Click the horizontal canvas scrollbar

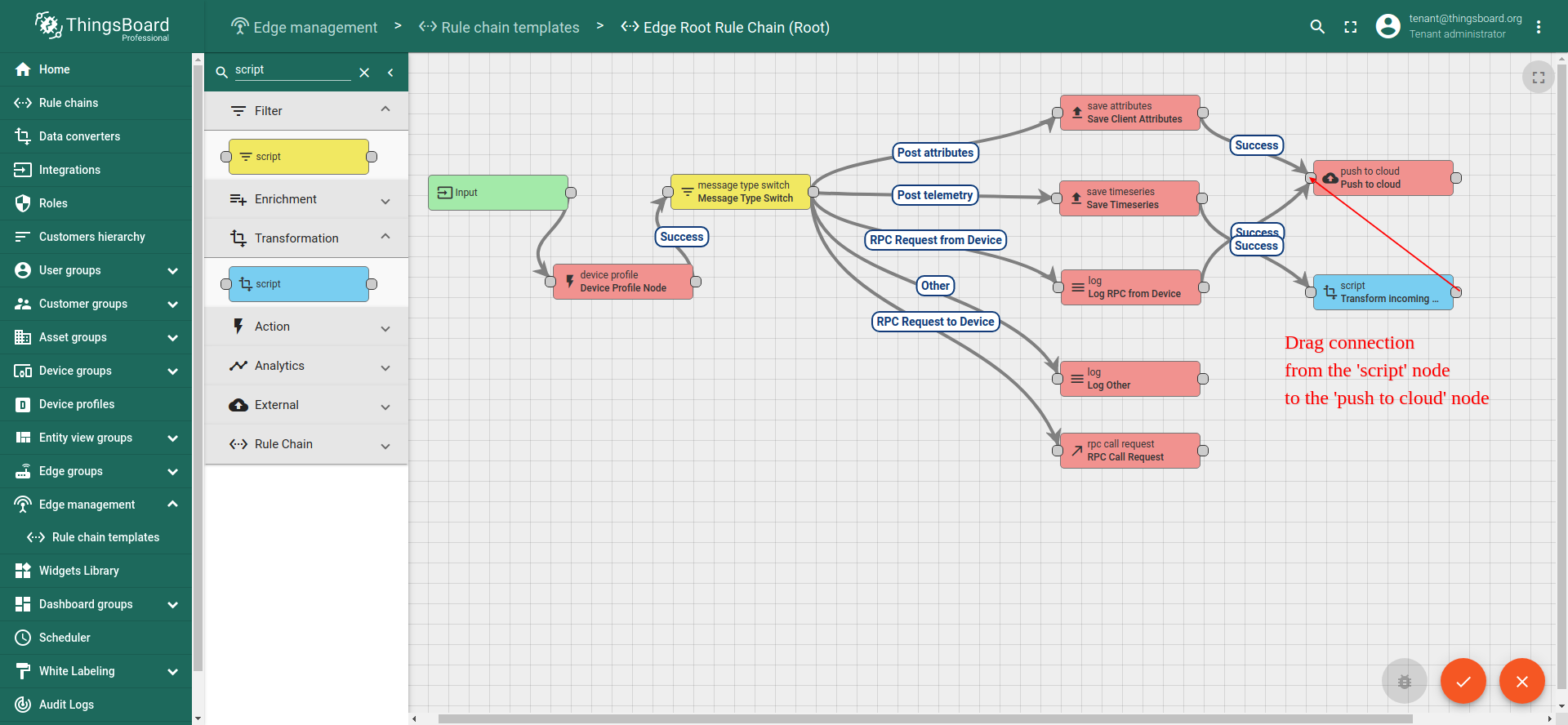click(x=924, y=719)
